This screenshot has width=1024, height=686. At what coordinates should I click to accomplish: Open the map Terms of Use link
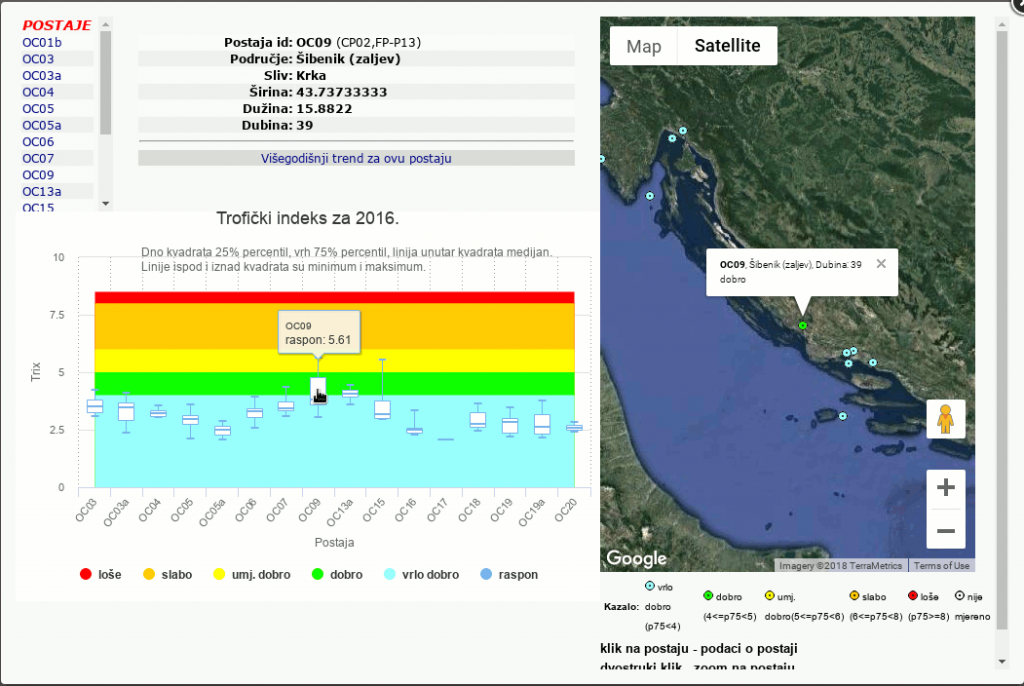(x=941, y=566)
